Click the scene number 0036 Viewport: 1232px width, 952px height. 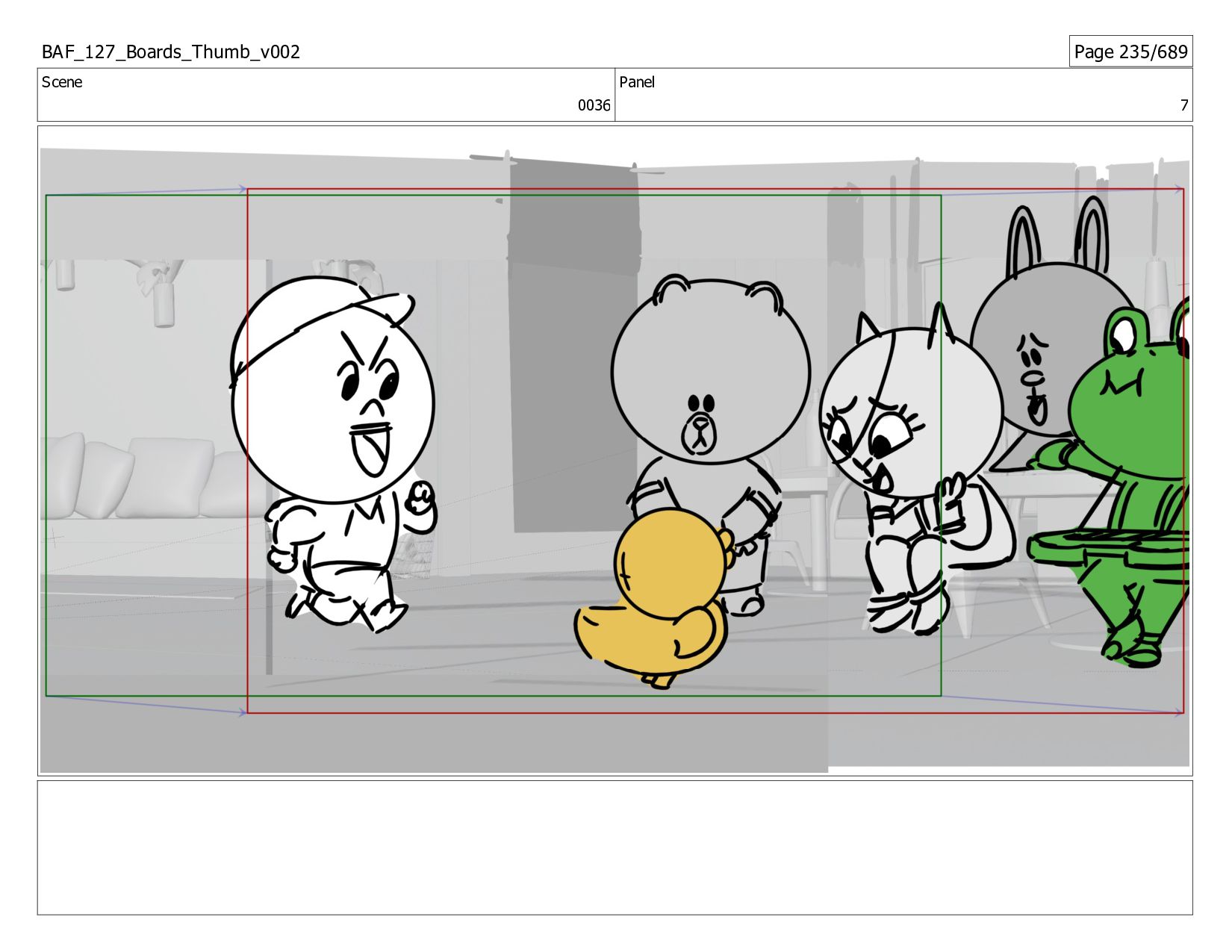594,105
